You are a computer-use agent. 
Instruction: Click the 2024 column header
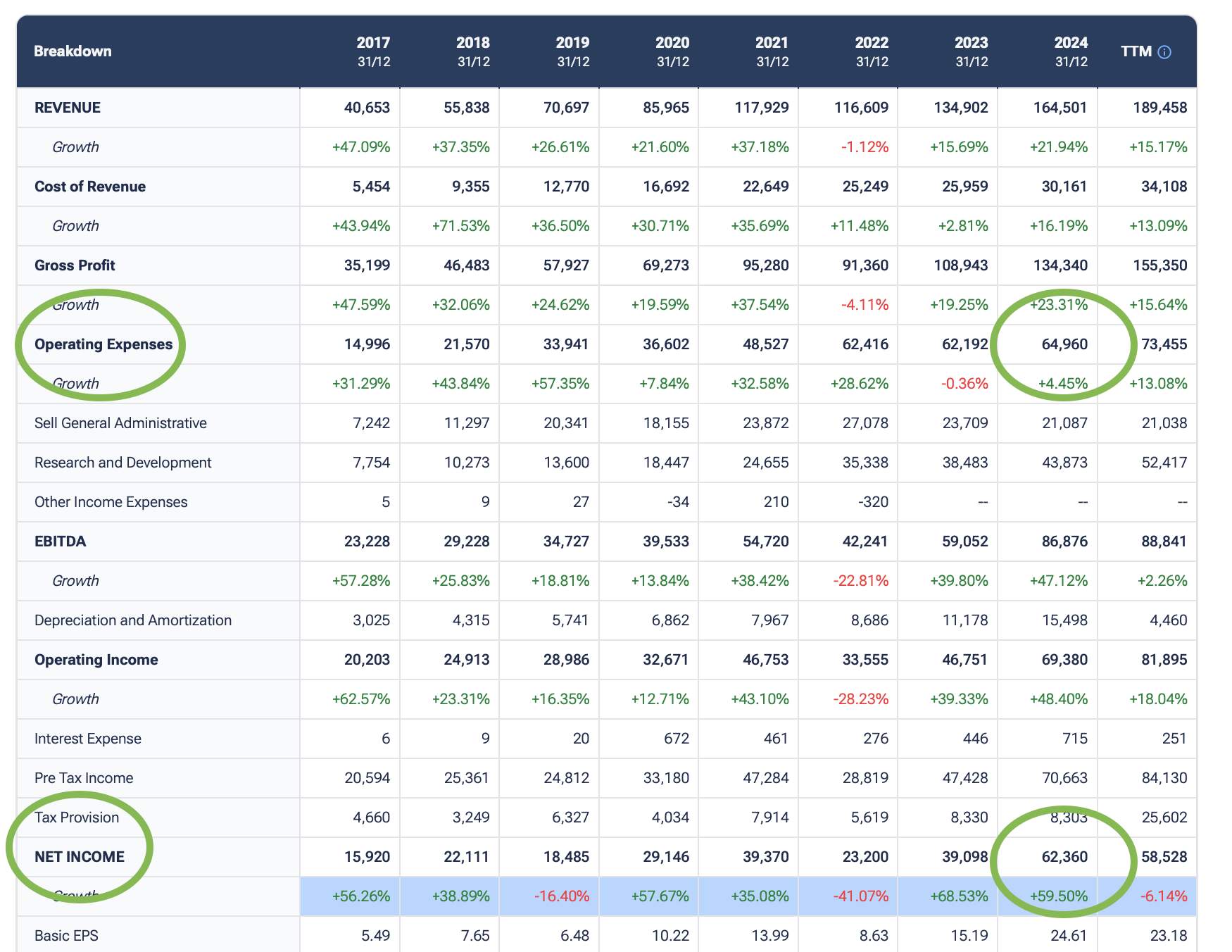tap(1070, 51)
